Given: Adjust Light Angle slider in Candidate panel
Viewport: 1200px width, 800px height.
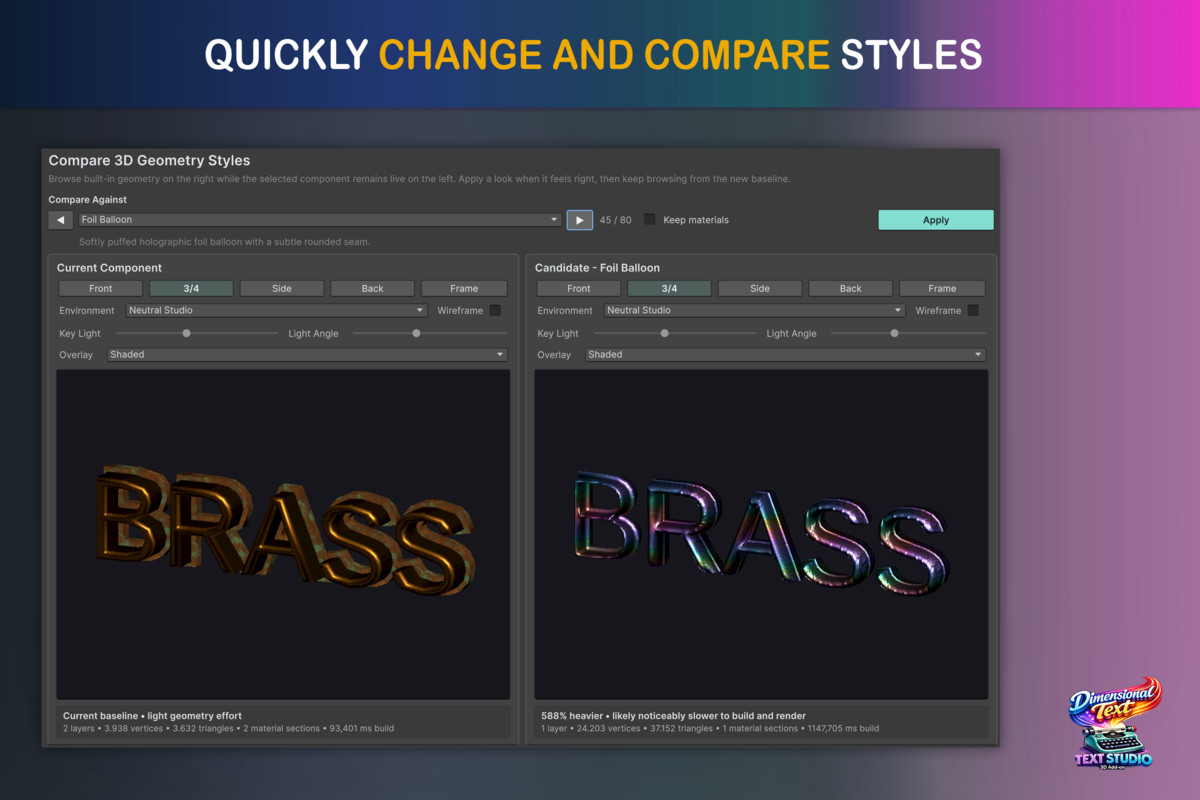Looking at the screenshot, I should 908,333.
